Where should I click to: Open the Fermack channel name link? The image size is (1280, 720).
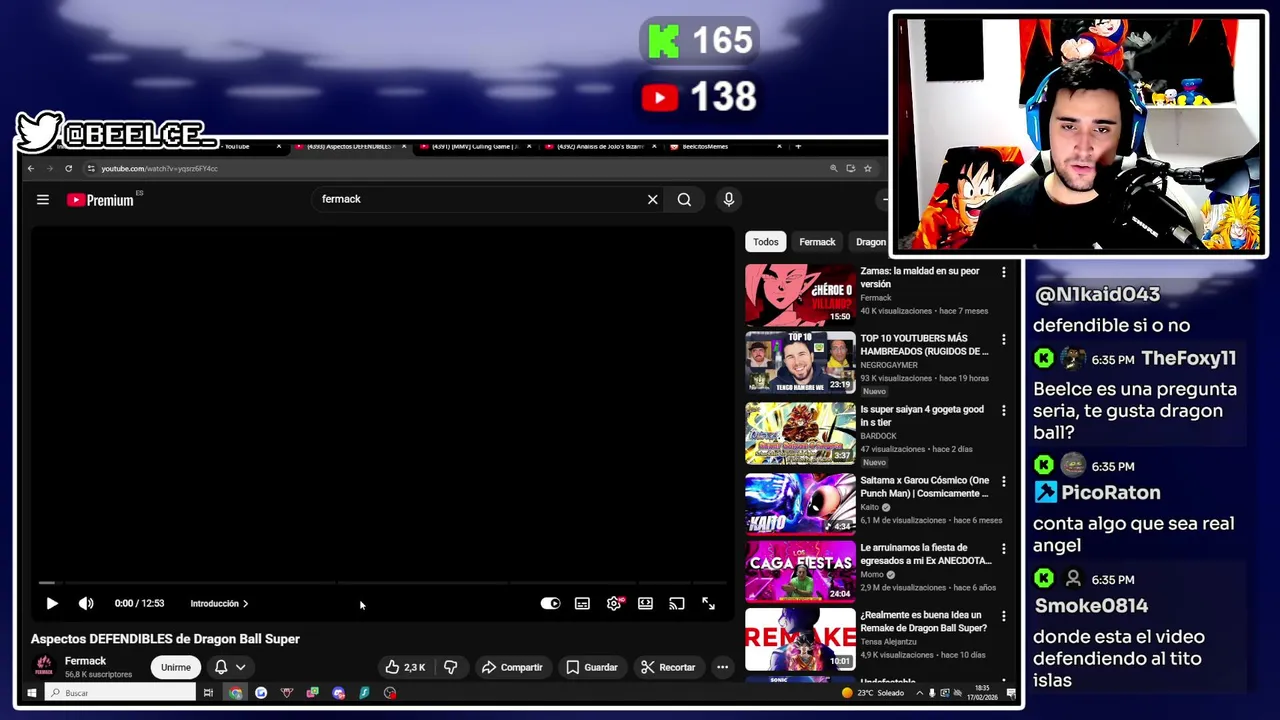pos(85,661)
